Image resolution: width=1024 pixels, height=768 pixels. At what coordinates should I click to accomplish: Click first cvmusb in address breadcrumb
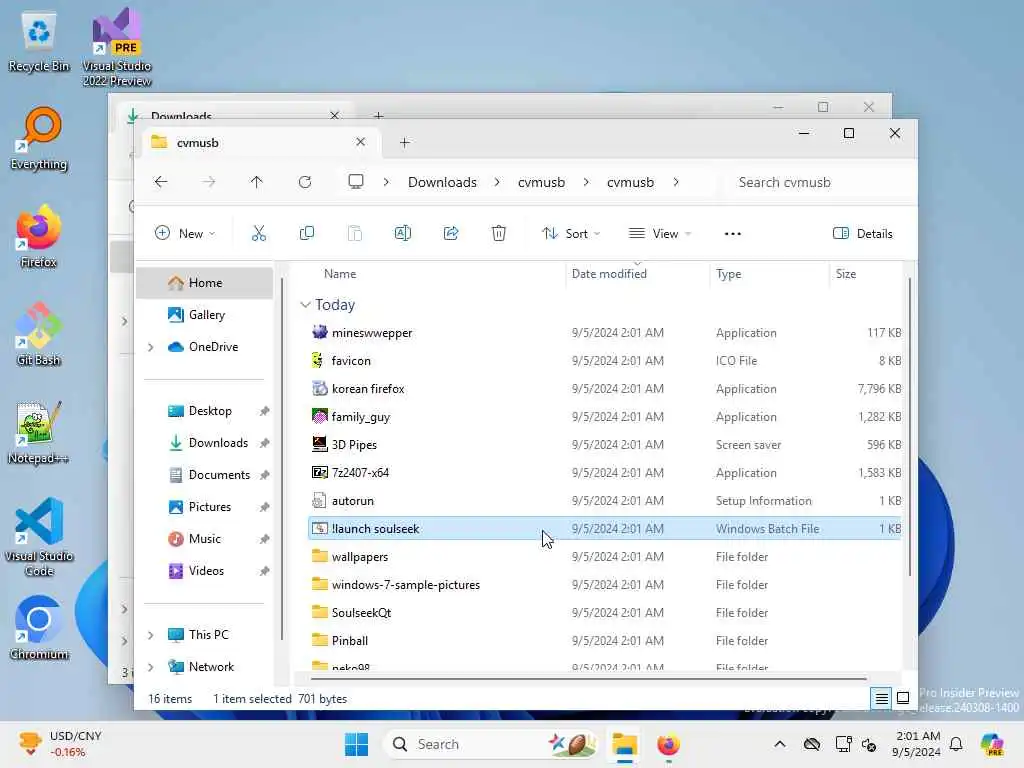(541, 182)
